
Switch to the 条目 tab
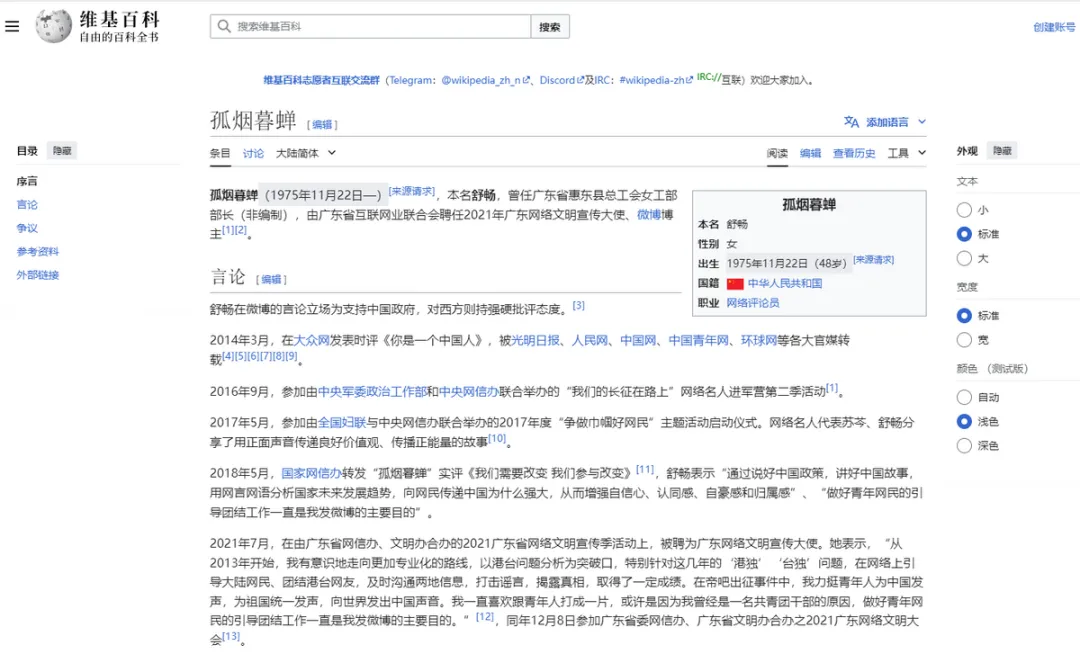point(220,153)
